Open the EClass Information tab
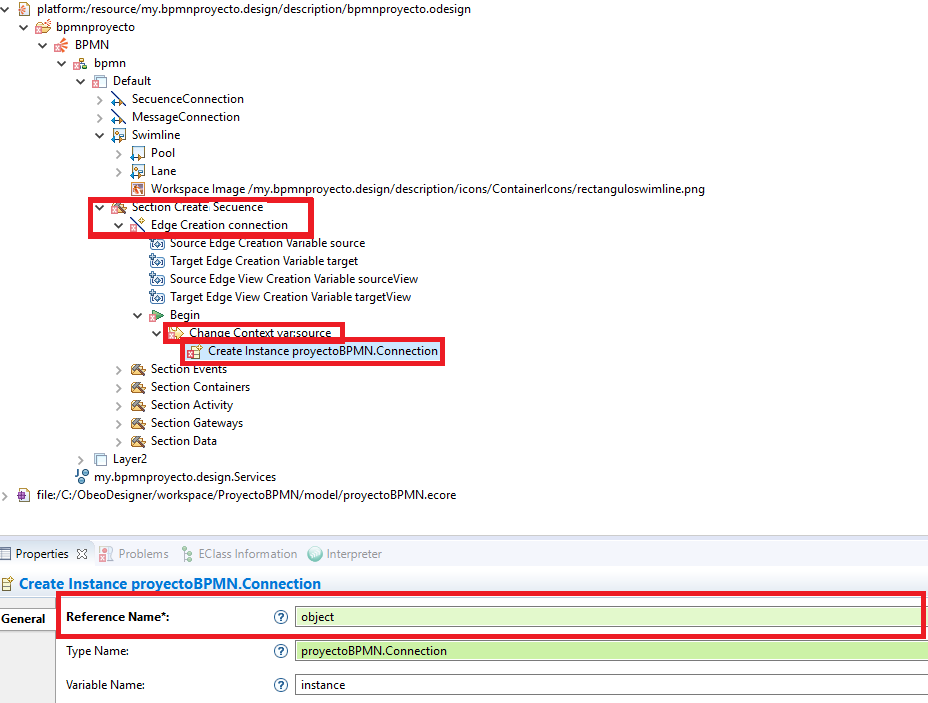The height and width of the screenshot is (703, 928). (x=240, y=554)
